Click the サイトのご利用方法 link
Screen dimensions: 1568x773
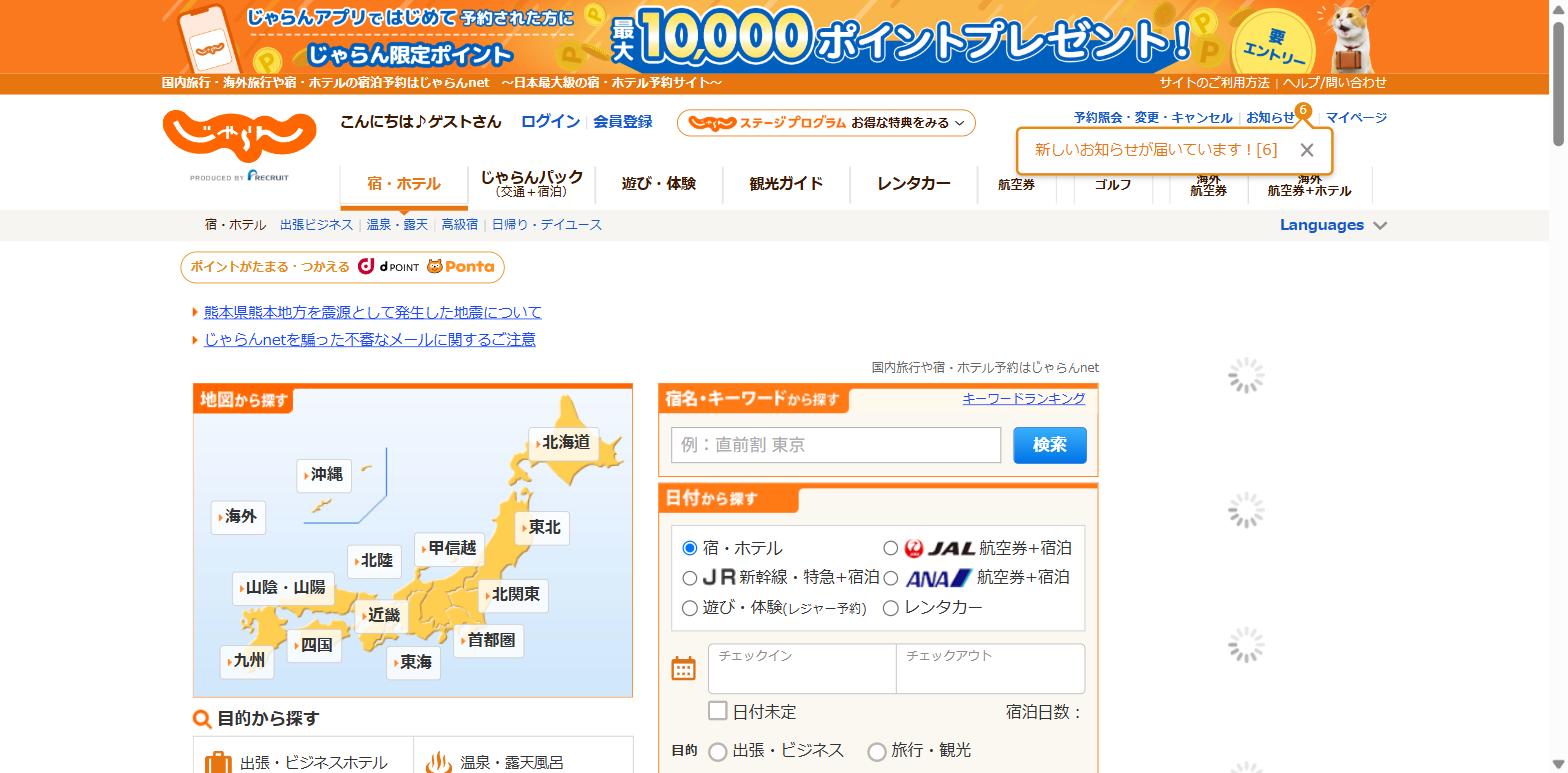pyautogui.click(x=1214, y=83)
